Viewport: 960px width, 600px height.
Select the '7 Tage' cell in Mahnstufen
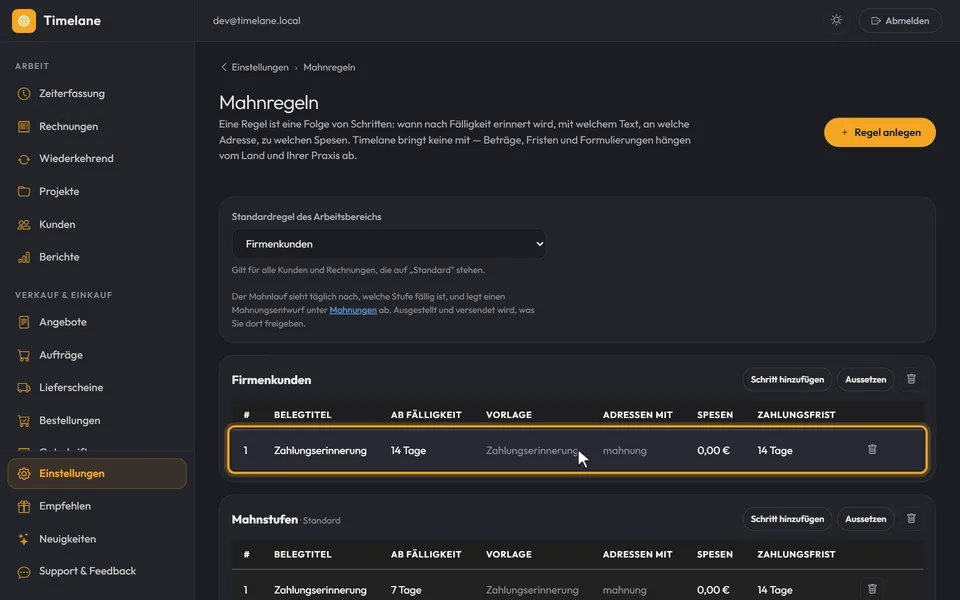point(406,590)
